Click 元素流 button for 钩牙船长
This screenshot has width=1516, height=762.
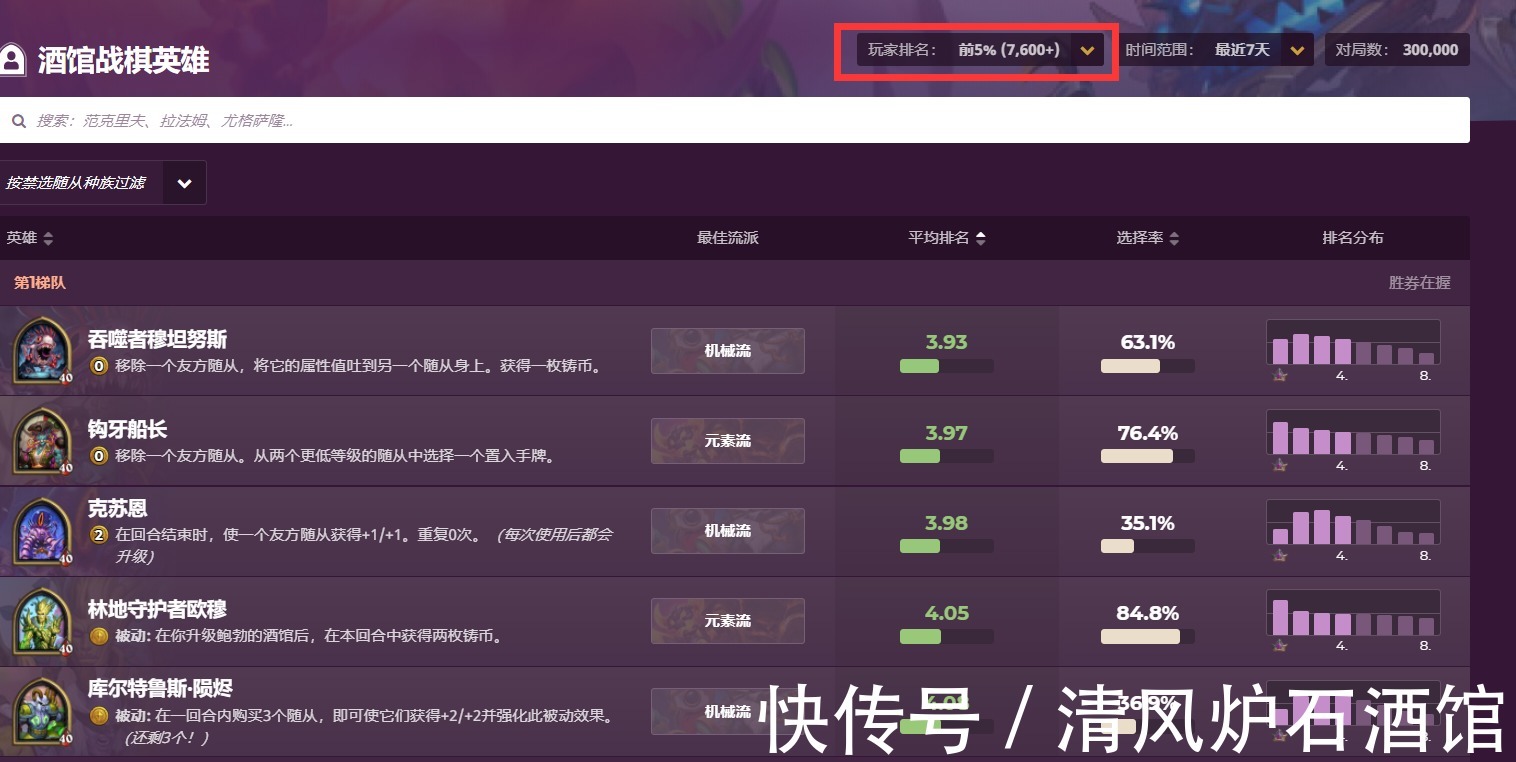point(727,441)
